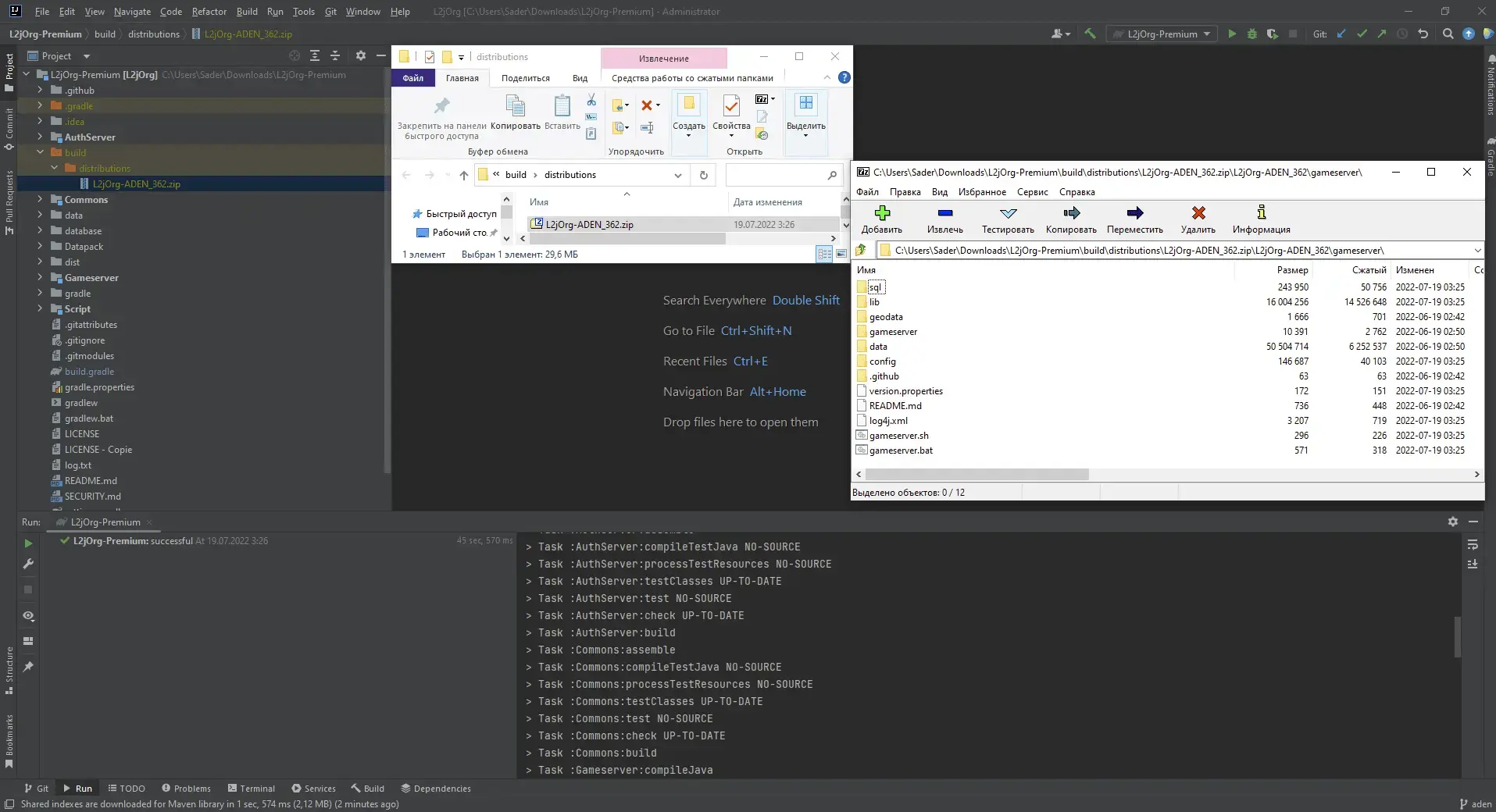The image size is (1496, 812).
Task: Run with coverage icon in toolbar
Action: [1273, 34]
